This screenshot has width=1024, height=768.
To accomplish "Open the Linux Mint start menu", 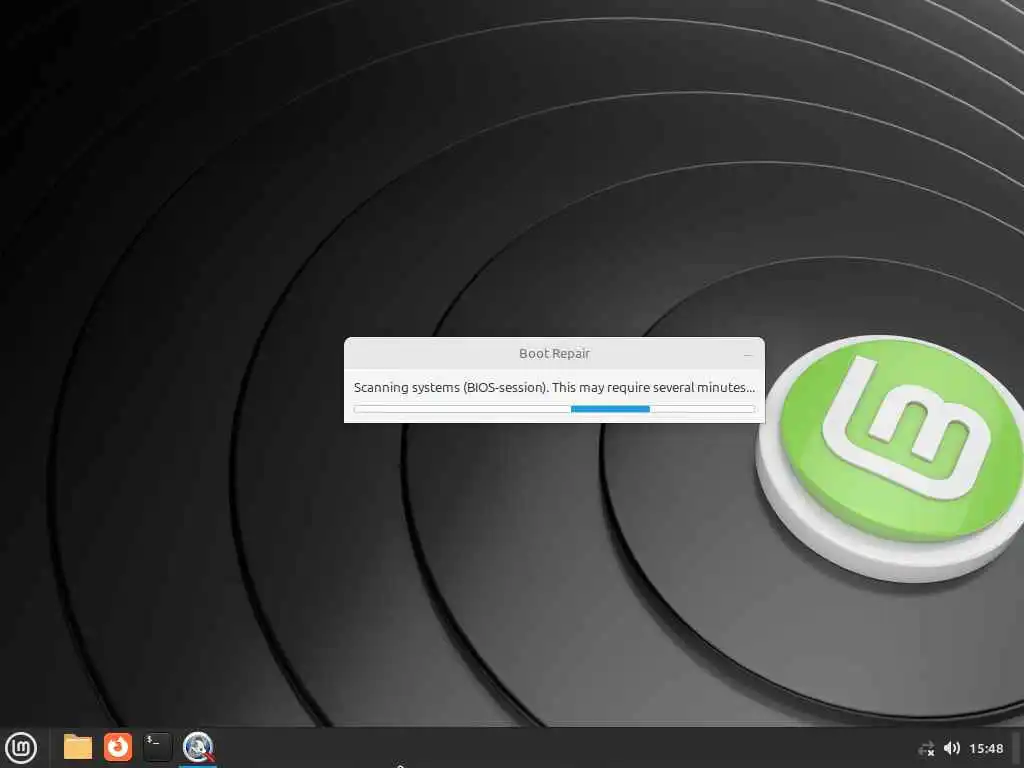I will (21, 747).
